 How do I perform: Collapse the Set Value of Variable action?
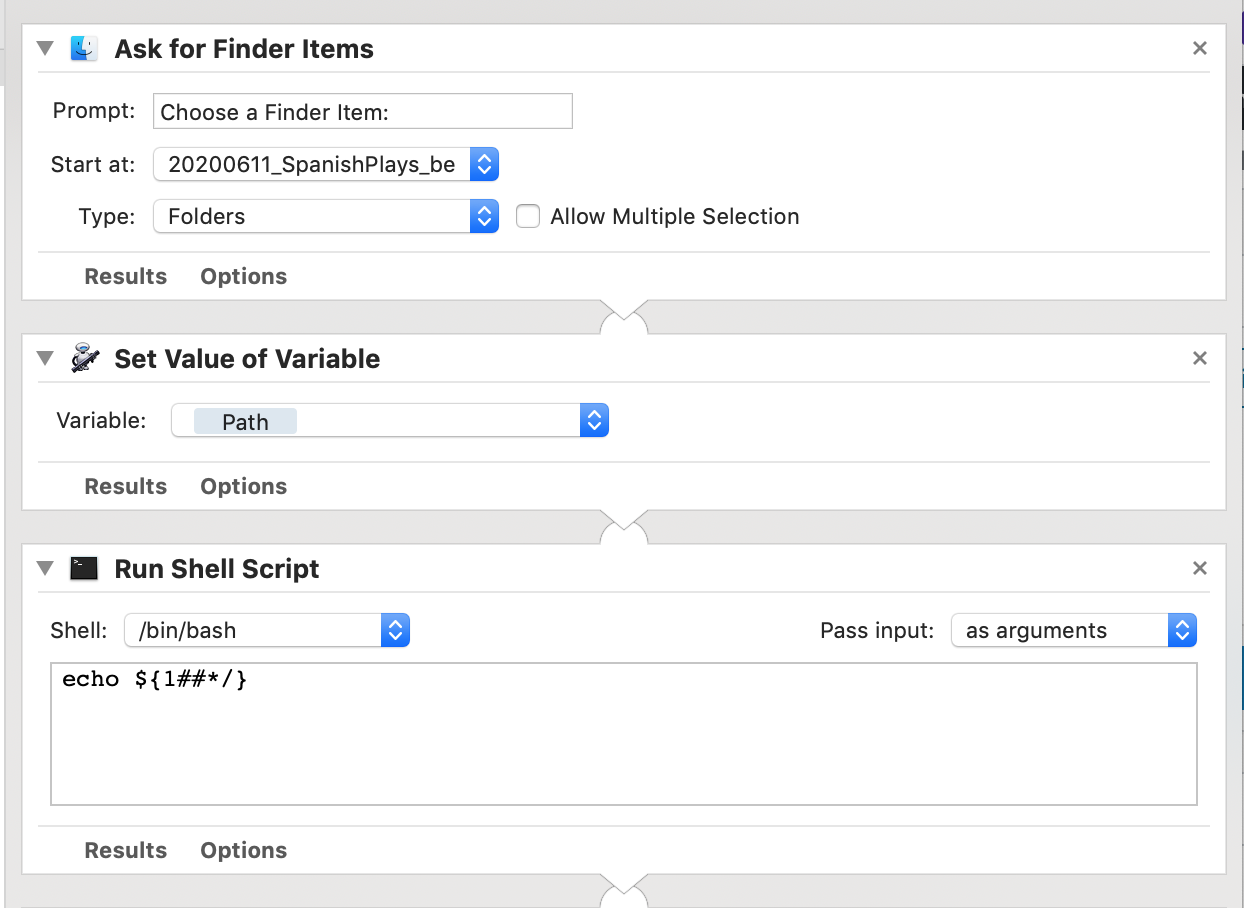[x=44, y=359]
